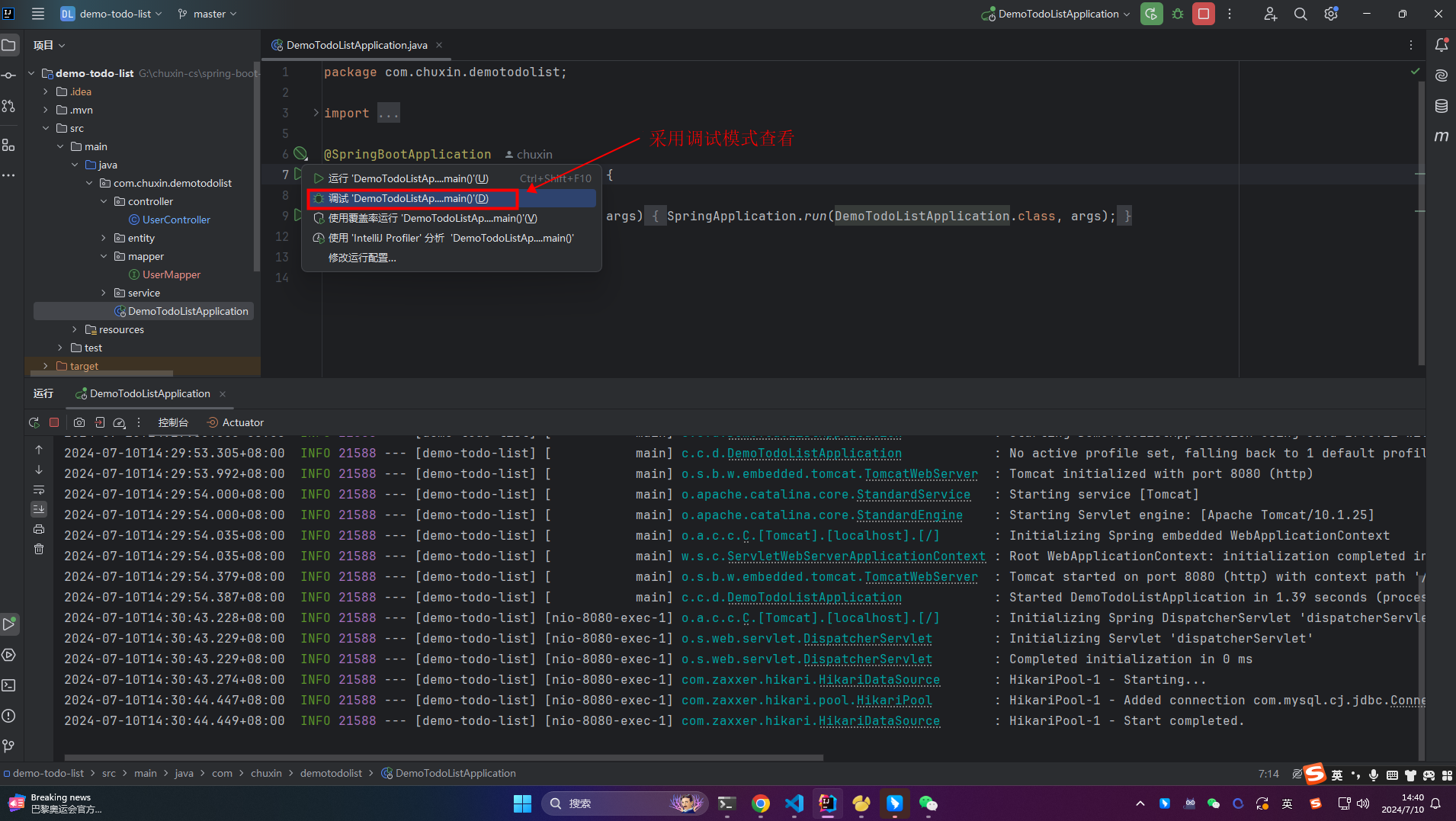The image size is (1456, 821).
Task: Click the rerun application button in top toolbar
Action: click(1151, 14)
